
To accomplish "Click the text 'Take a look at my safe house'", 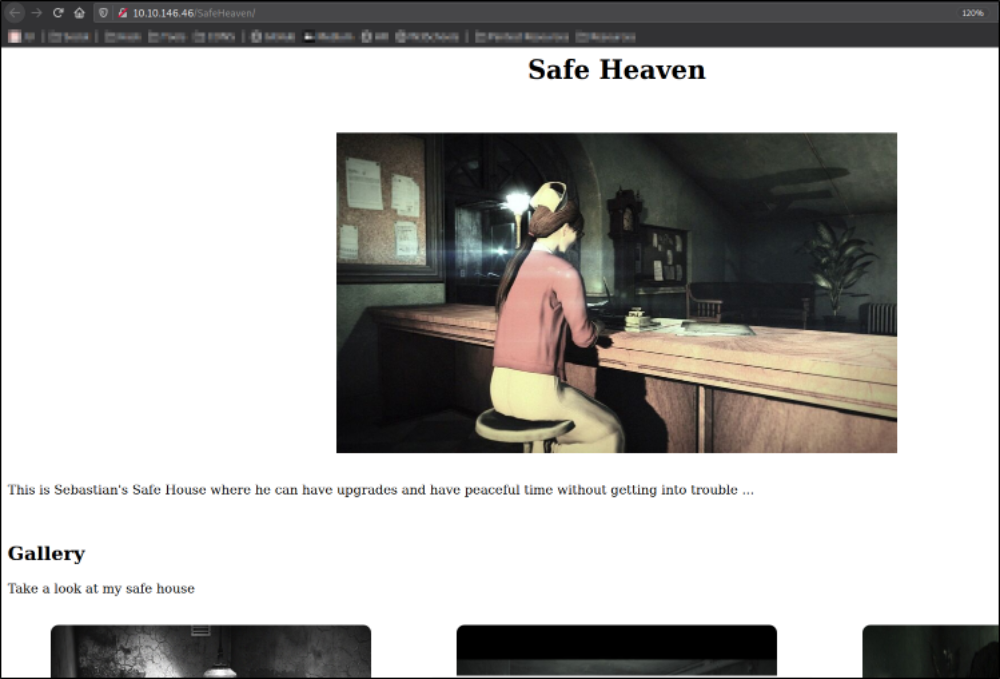I will click(101, 588).
